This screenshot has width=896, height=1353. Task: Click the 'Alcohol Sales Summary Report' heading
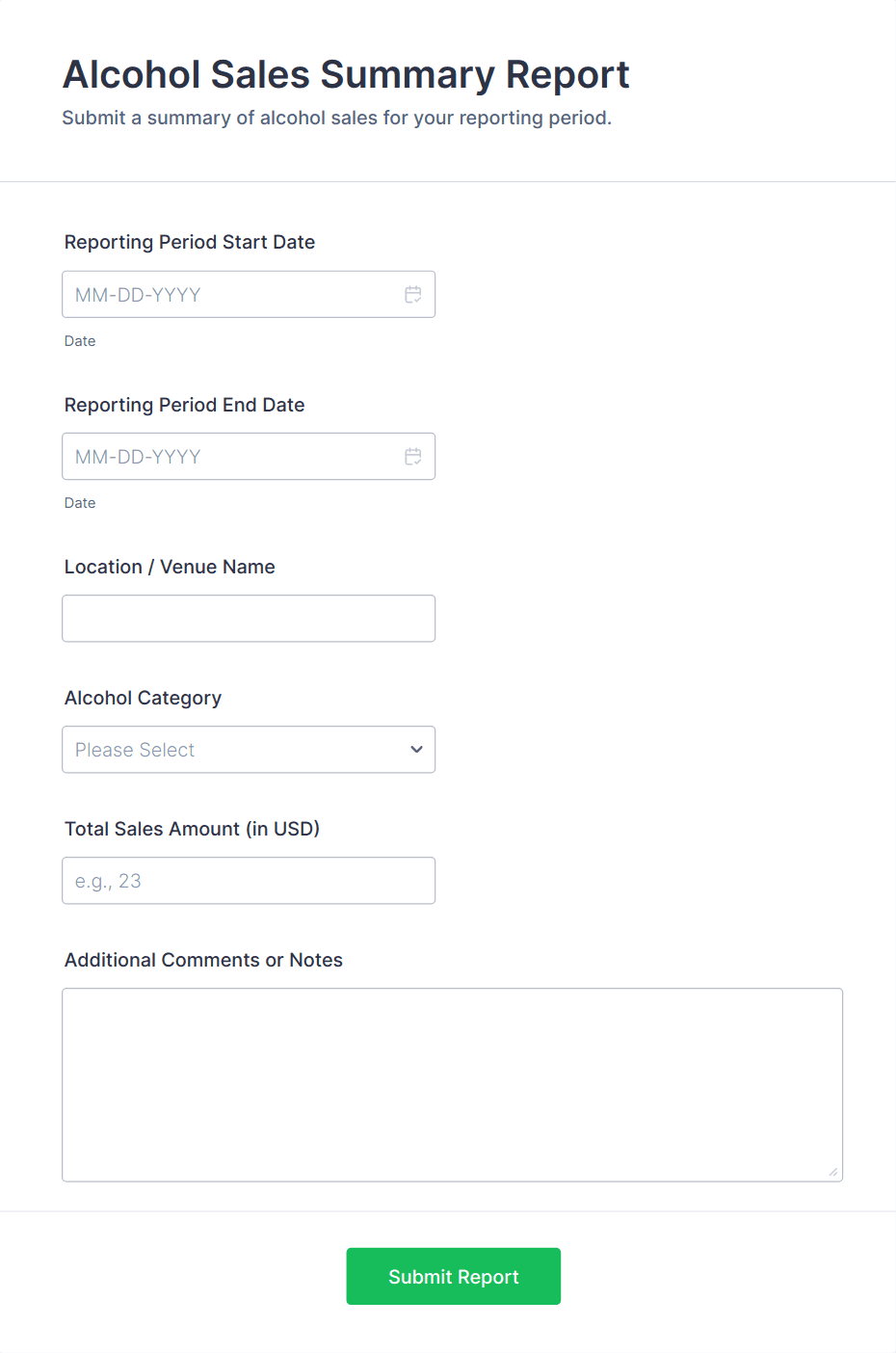point(346,75)
